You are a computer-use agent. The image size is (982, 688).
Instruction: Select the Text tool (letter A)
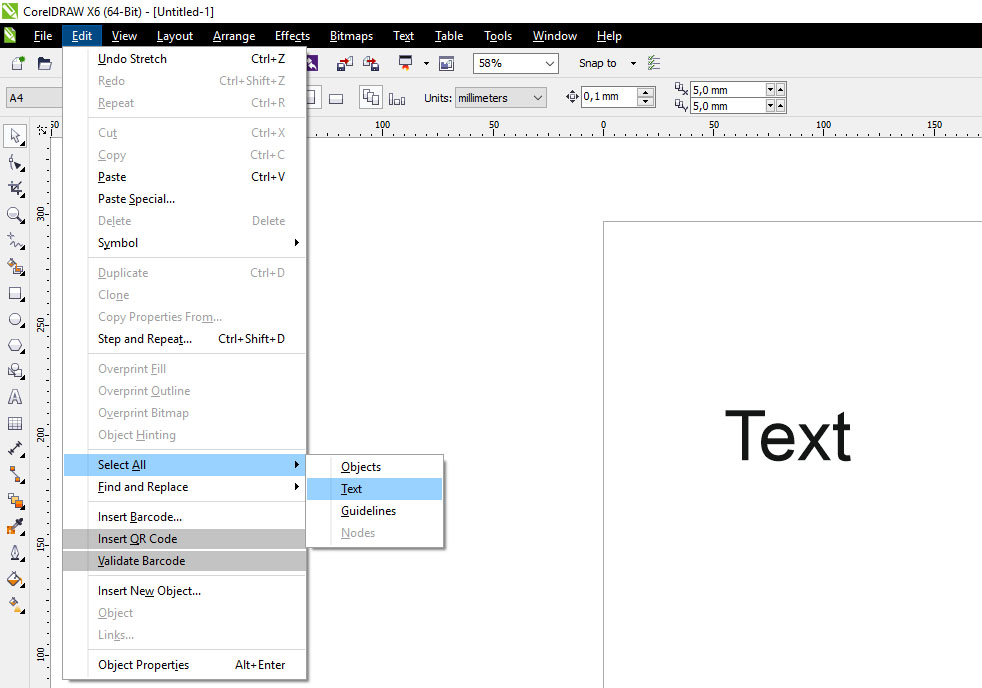(x=15, y=397)
